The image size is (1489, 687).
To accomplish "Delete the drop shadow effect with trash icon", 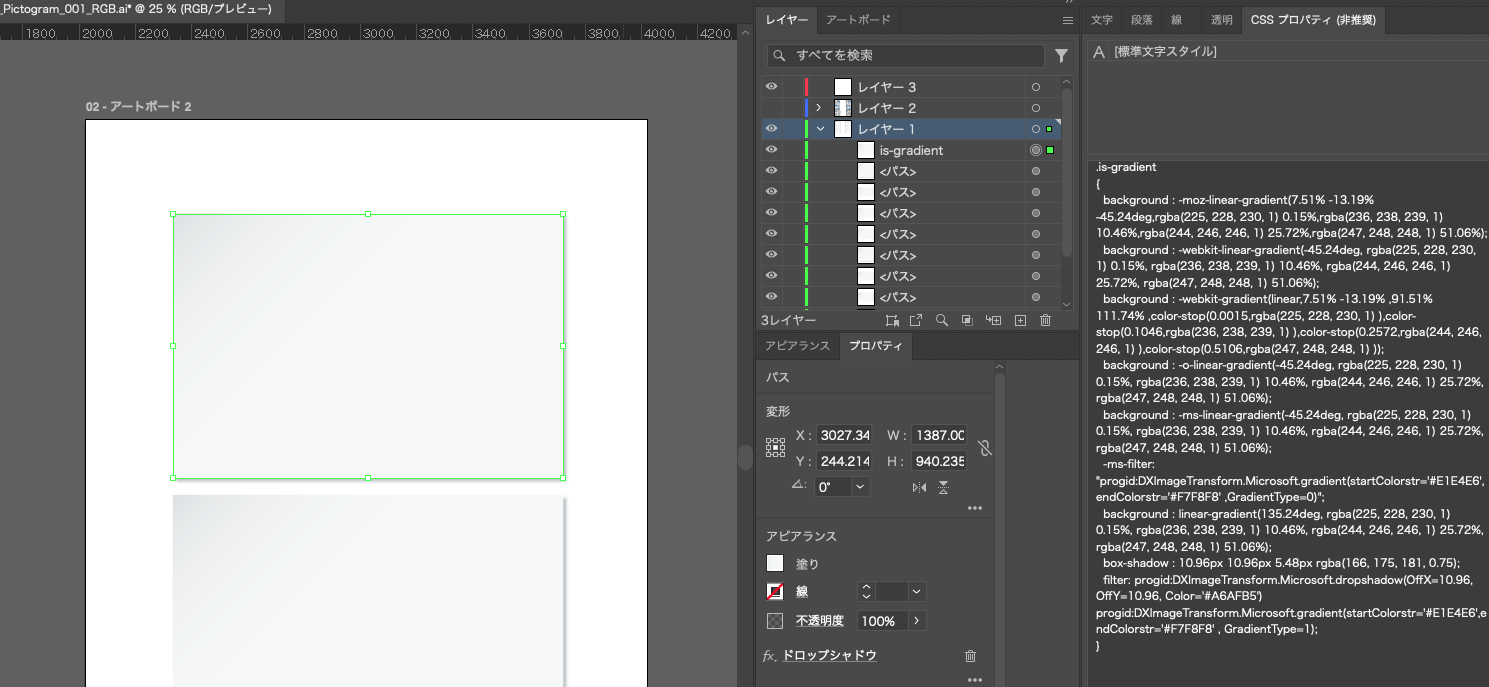I will [970, 656].
